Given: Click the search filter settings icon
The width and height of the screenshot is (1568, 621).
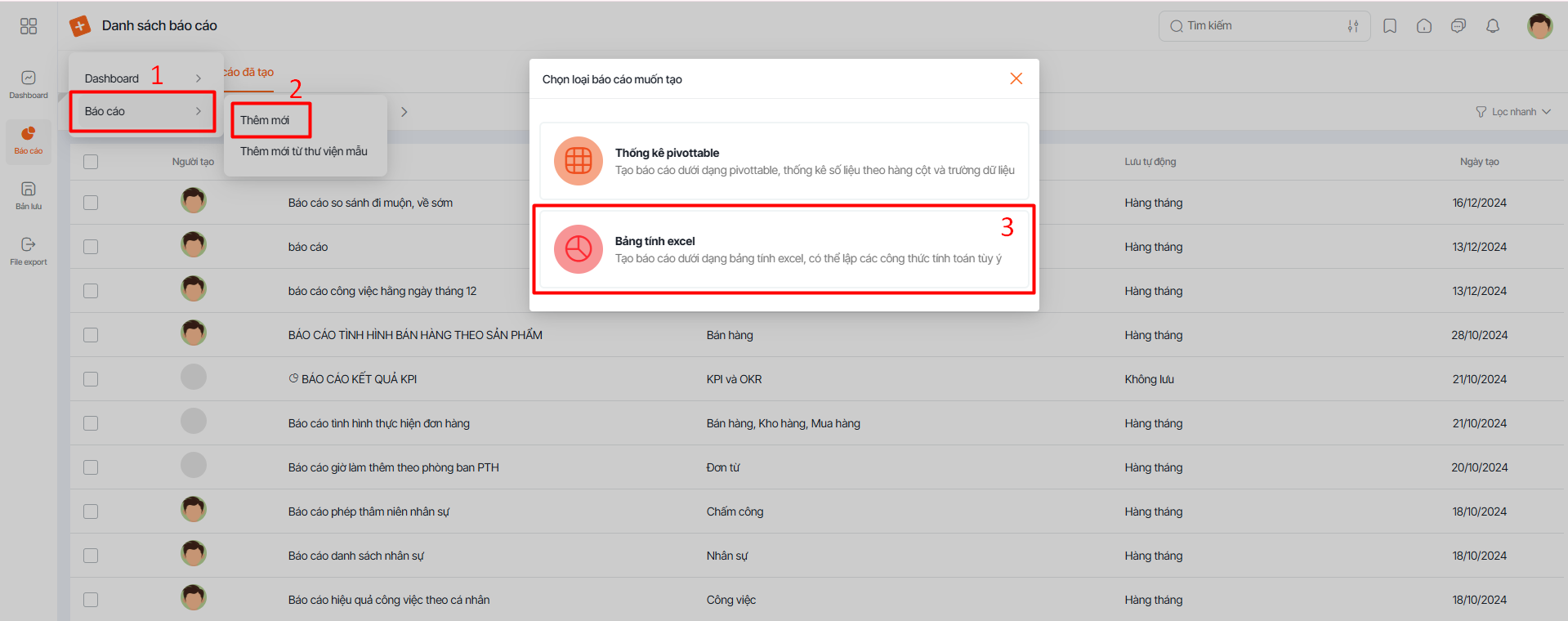Looking at the screenshot, I should pos(1353,26).
